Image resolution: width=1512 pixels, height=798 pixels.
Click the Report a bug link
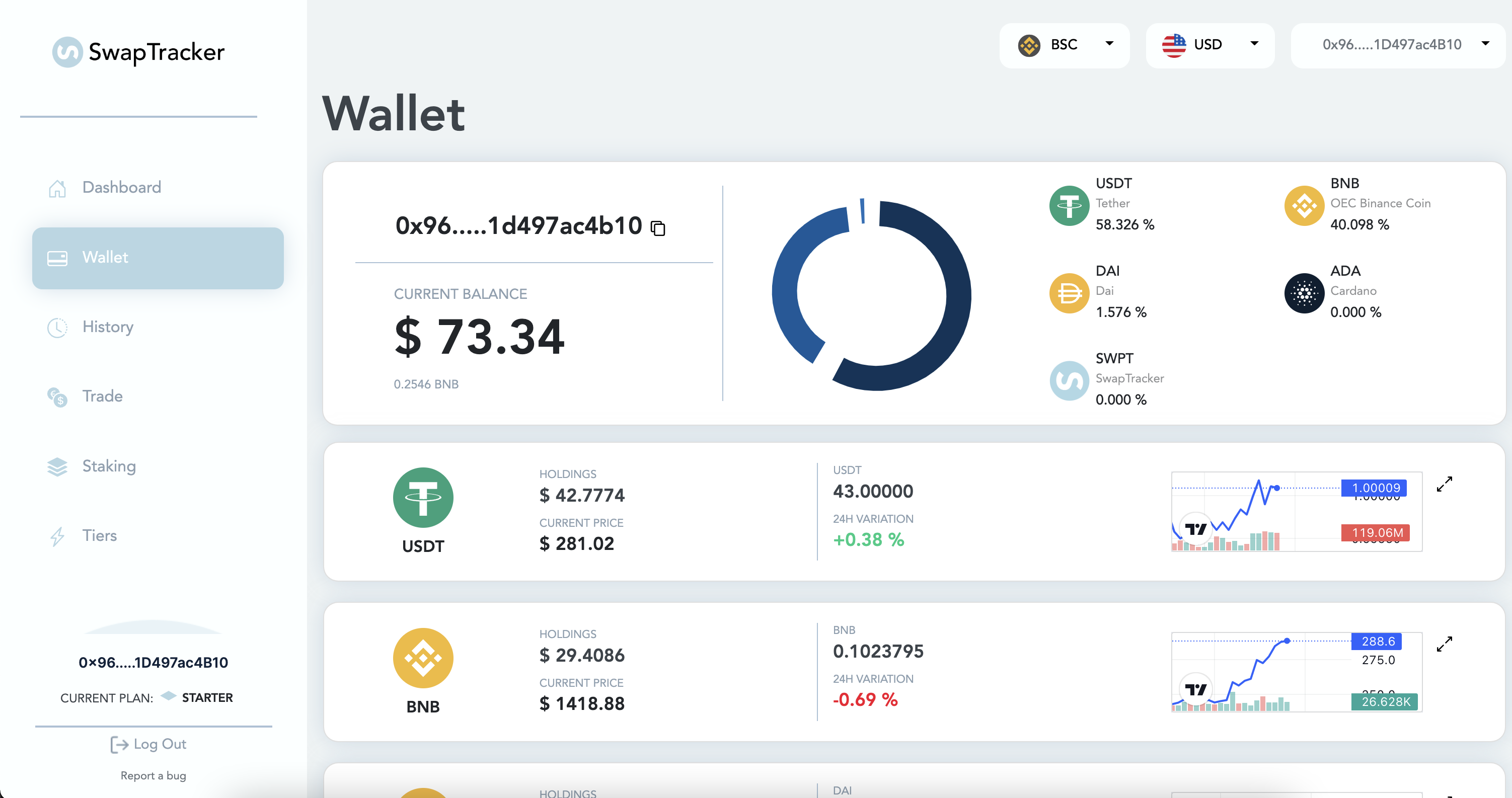pyautogui.click(x=153, y=776)
